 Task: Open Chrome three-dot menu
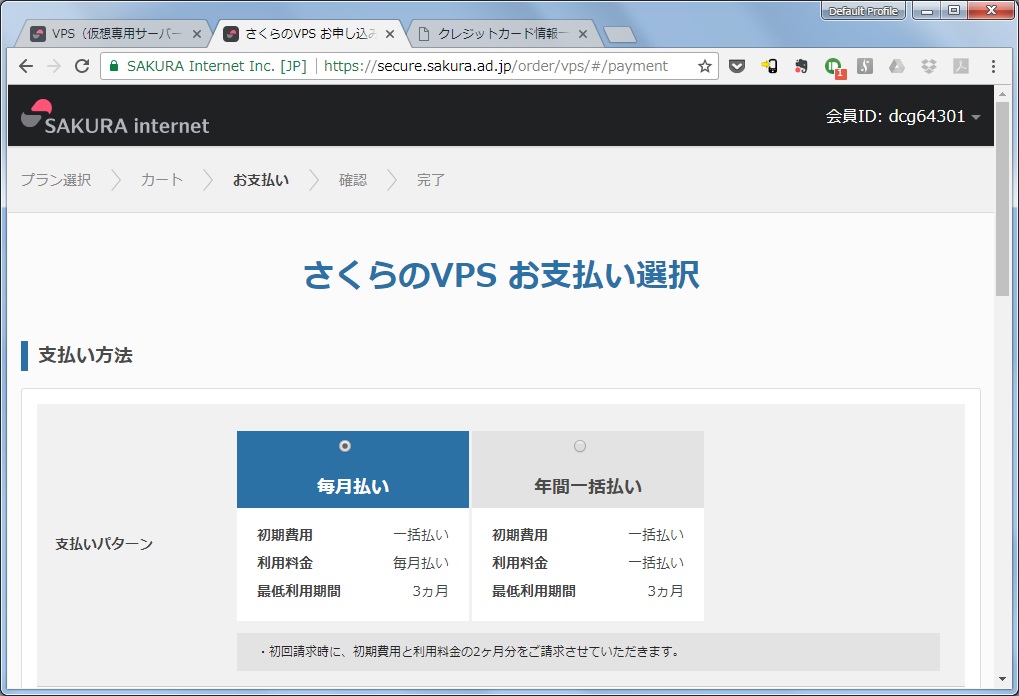pos(993,66)
